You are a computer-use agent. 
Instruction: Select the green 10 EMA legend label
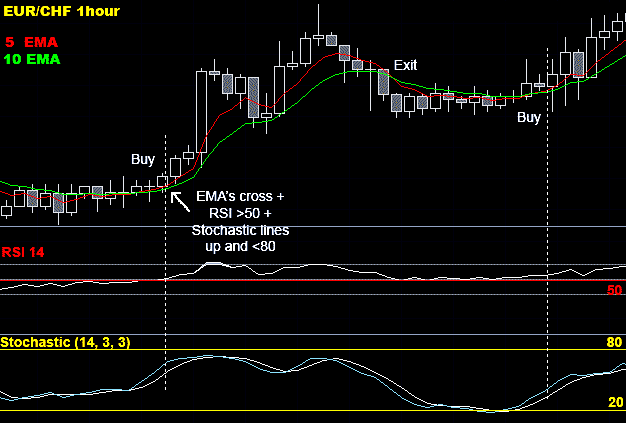32,59
